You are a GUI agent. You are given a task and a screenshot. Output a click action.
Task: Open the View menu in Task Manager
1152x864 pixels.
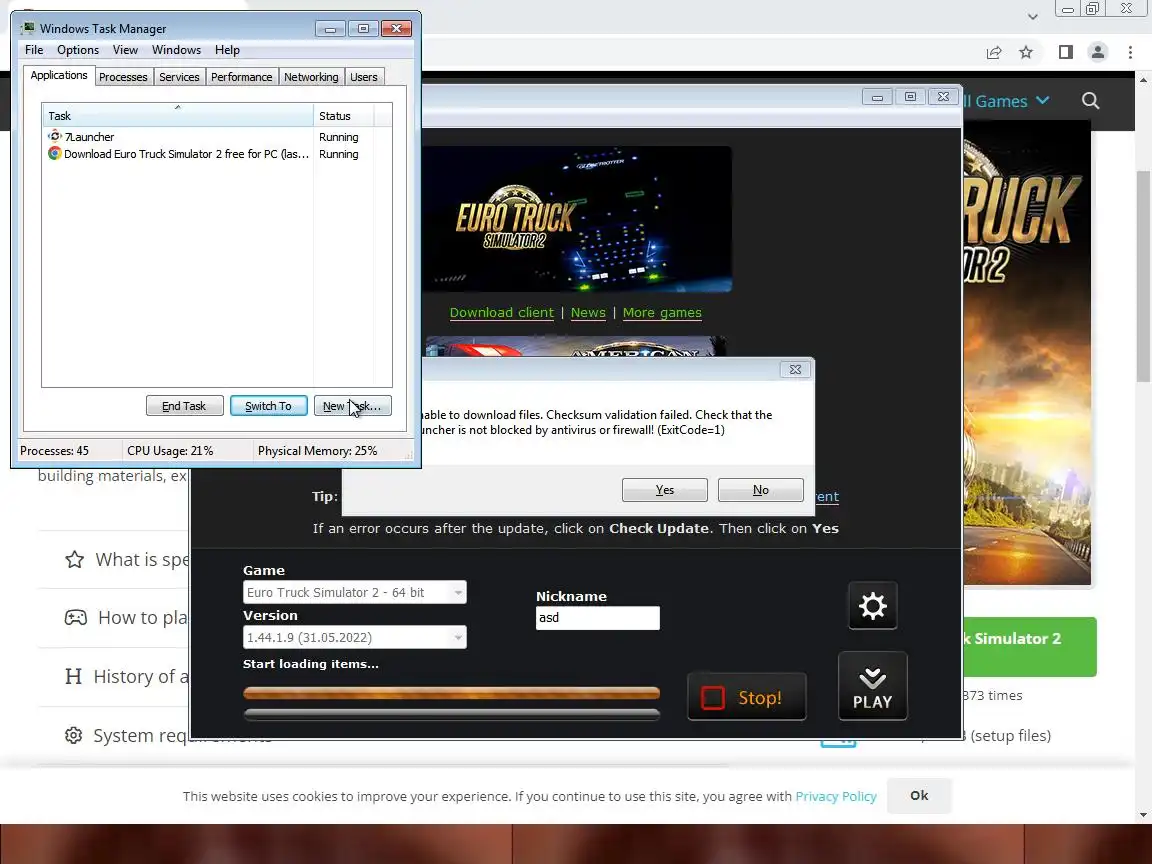[x=125, y=50]
